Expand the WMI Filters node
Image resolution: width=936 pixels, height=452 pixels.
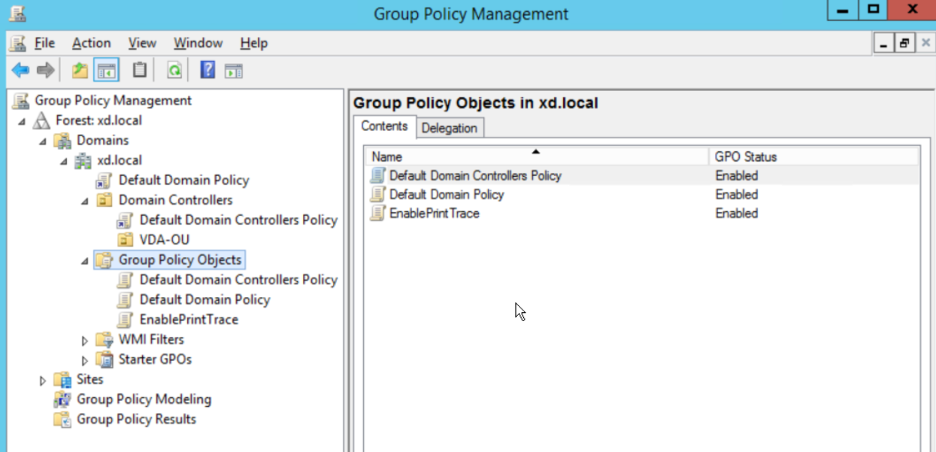tap(85, 340)
